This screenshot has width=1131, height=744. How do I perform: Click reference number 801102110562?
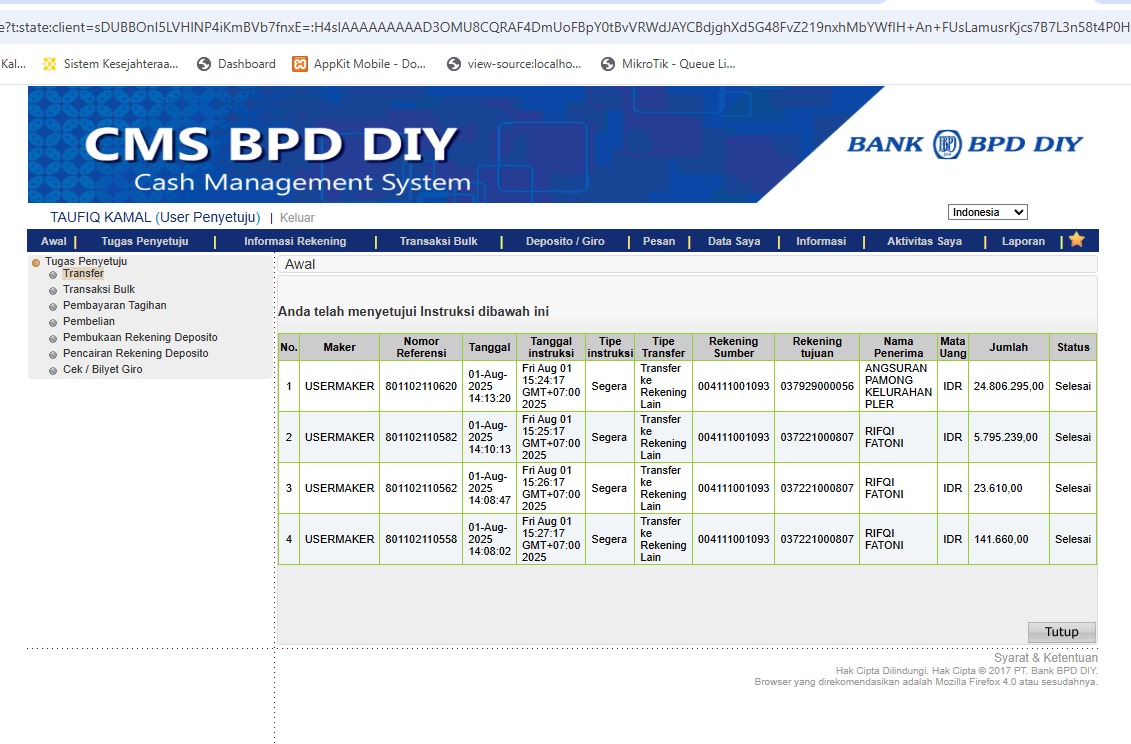click(x=421, y=488)
